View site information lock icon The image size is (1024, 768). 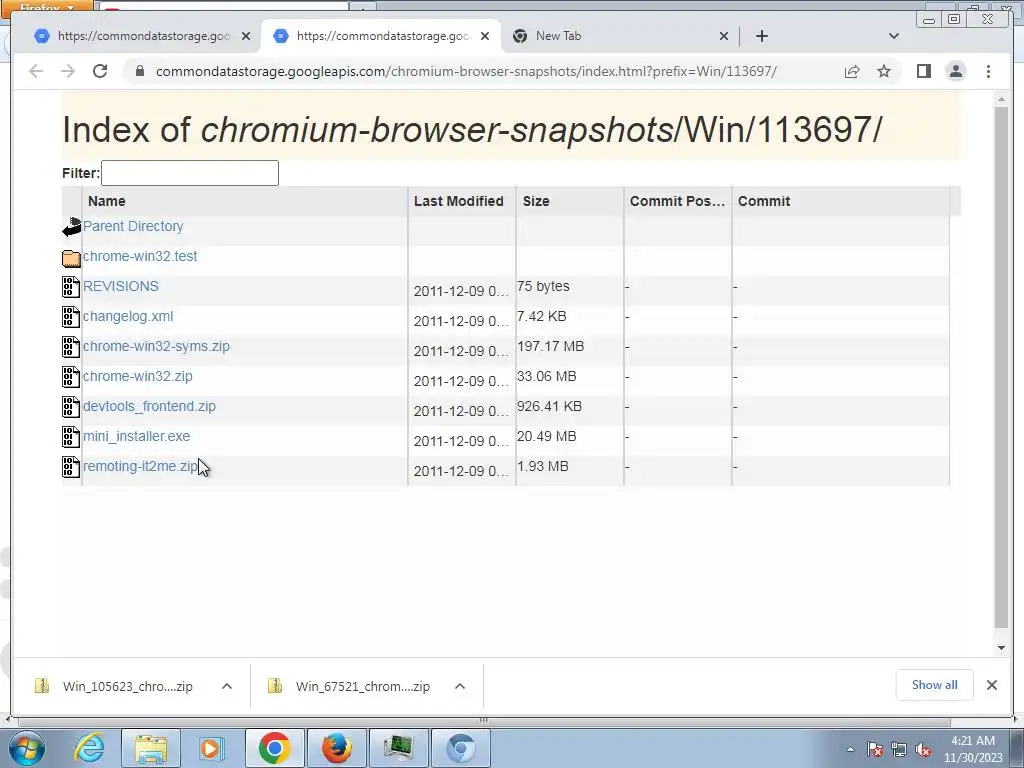139,71
